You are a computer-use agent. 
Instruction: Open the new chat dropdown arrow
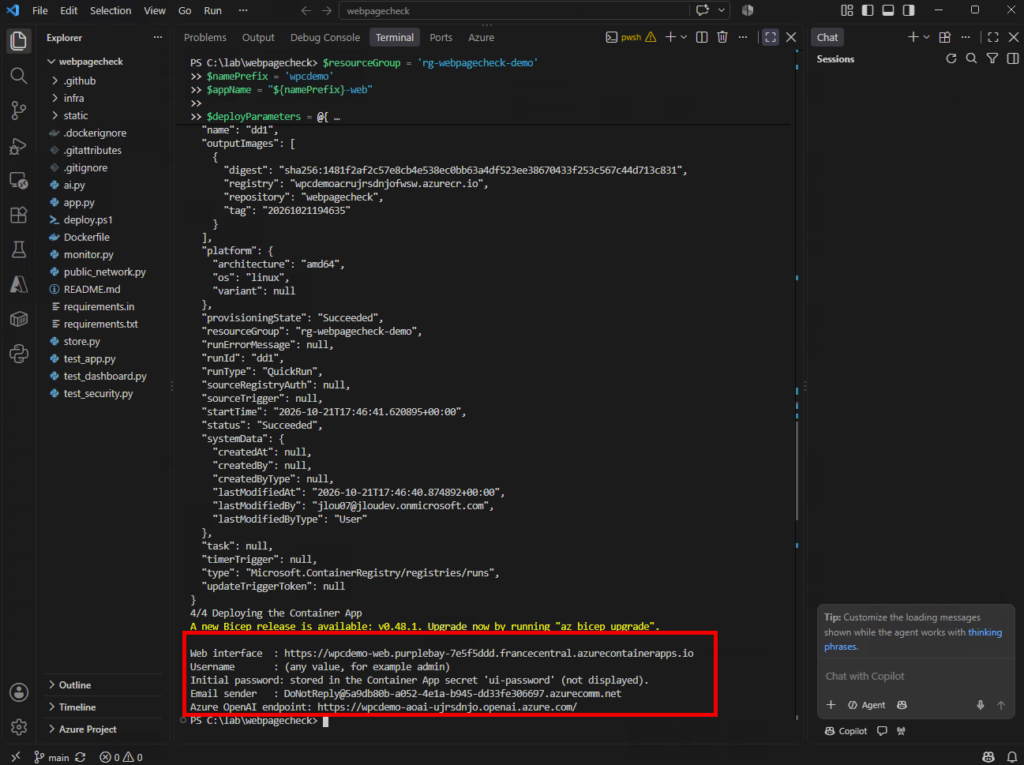(926, 37)
